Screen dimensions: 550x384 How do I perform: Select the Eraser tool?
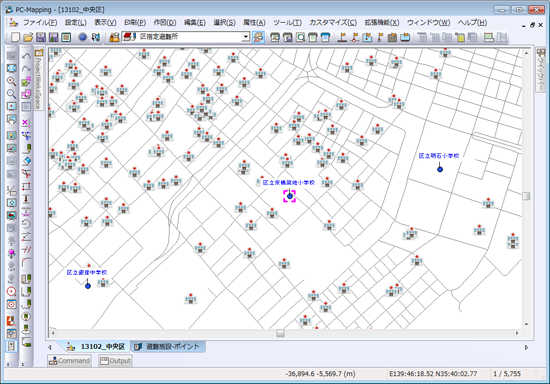click(x=26, y=161)
